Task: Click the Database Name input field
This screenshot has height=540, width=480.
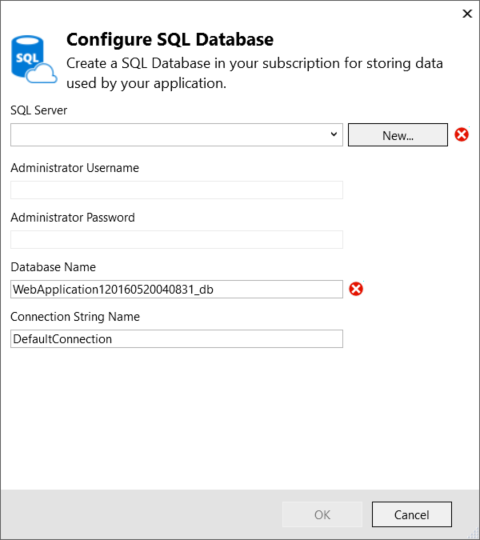Action: [176, 289]
